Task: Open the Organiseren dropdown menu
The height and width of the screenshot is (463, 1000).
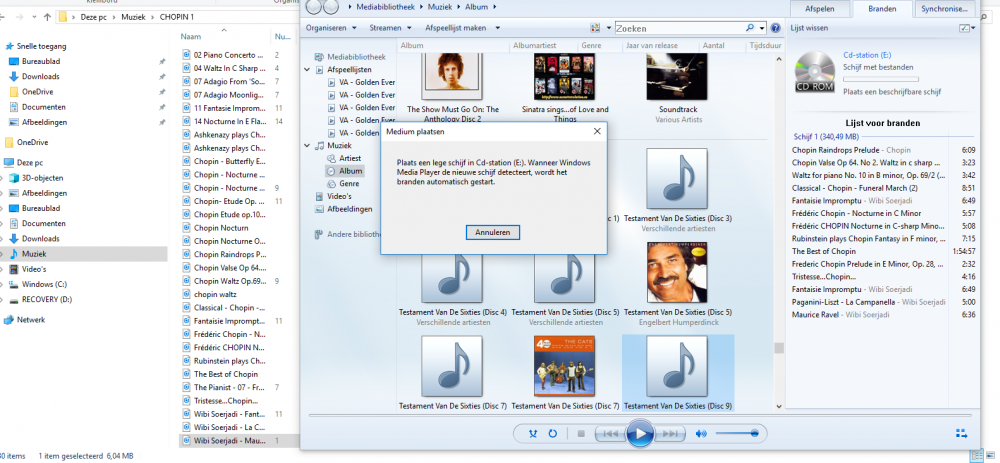Action: pos(342,28)
